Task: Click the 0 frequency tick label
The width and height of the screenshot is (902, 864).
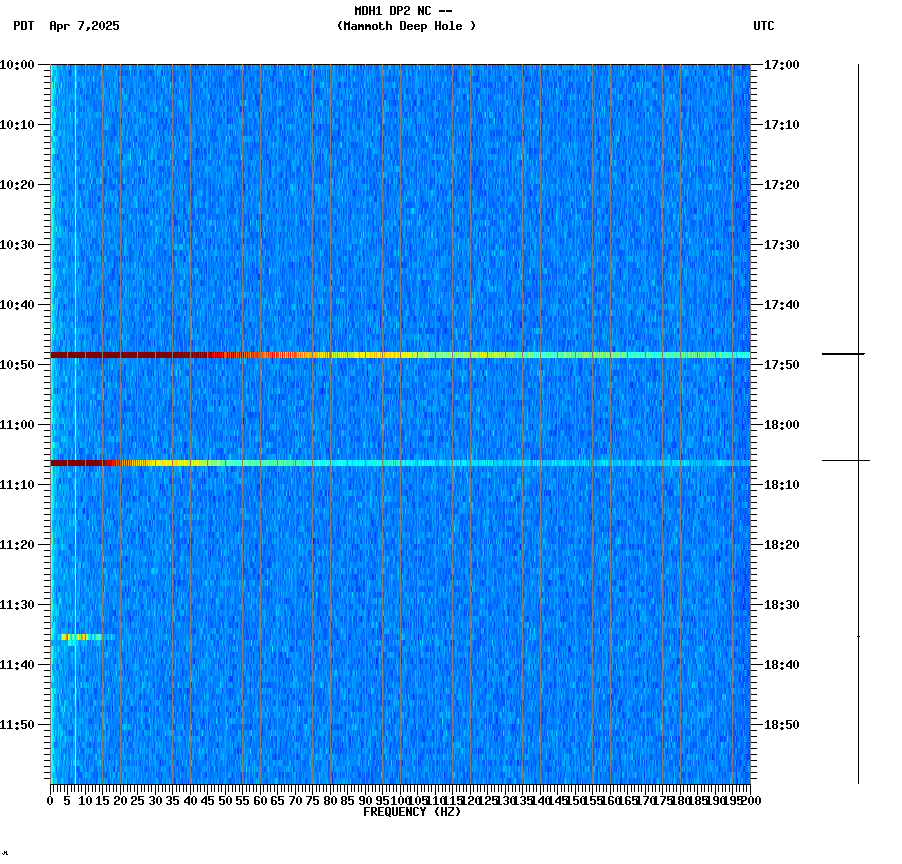Action: (48, 800)
